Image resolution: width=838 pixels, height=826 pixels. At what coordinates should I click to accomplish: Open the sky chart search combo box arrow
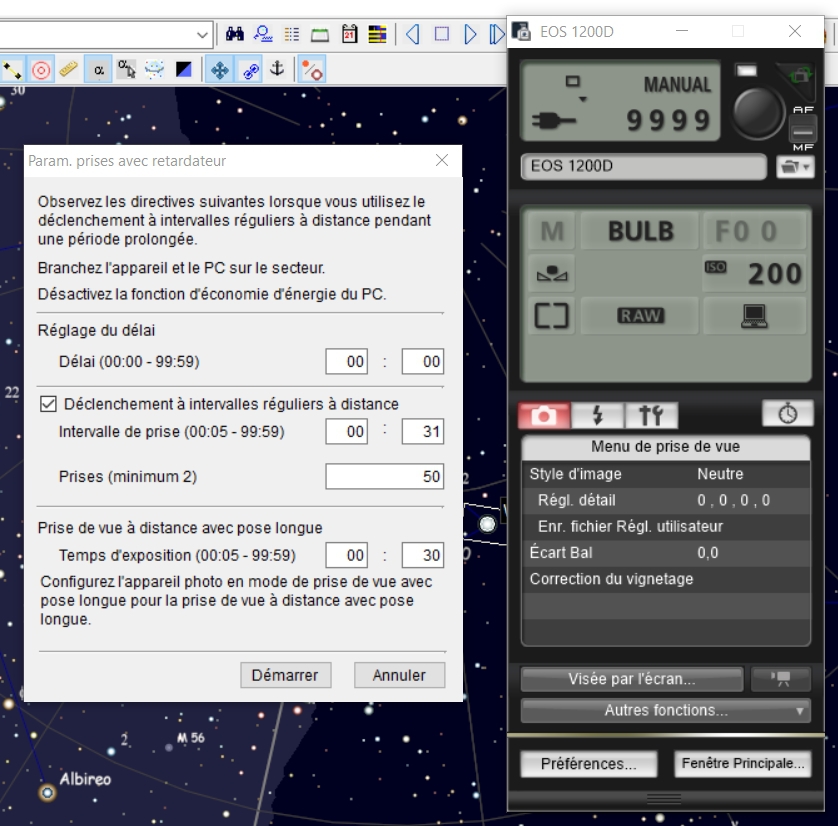[x=202, y=35]
